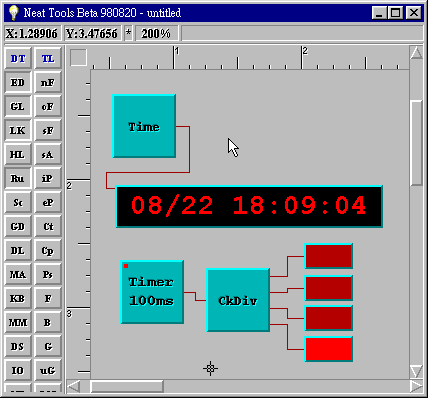The width and height of the screenshot is (428, 398).
Task: Click the X:1.28906 coordinate readout
Action: coord(32,33)
